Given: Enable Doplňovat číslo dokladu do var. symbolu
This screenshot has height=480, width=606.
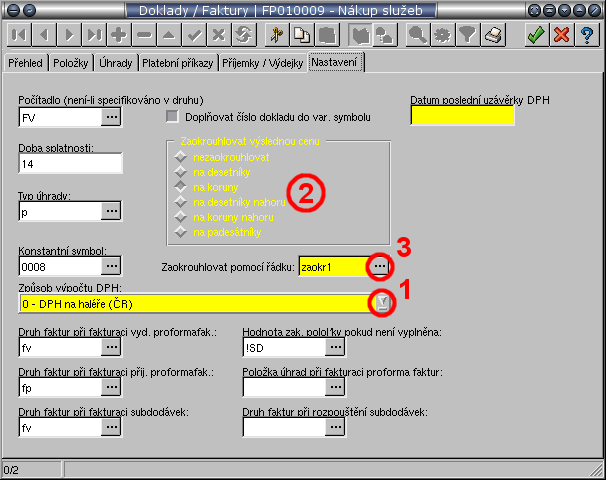Looking at the screenshot, I should coord(171,116).
